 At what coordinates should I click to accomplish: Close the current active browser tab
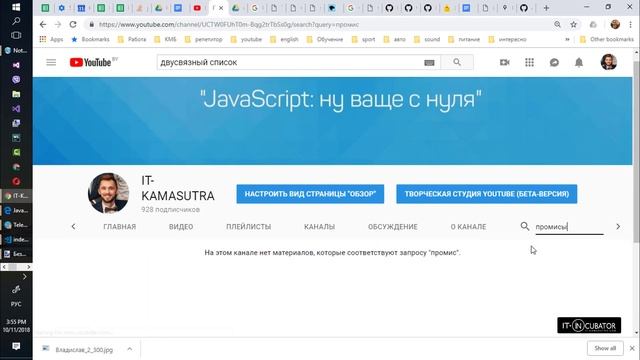221,8
